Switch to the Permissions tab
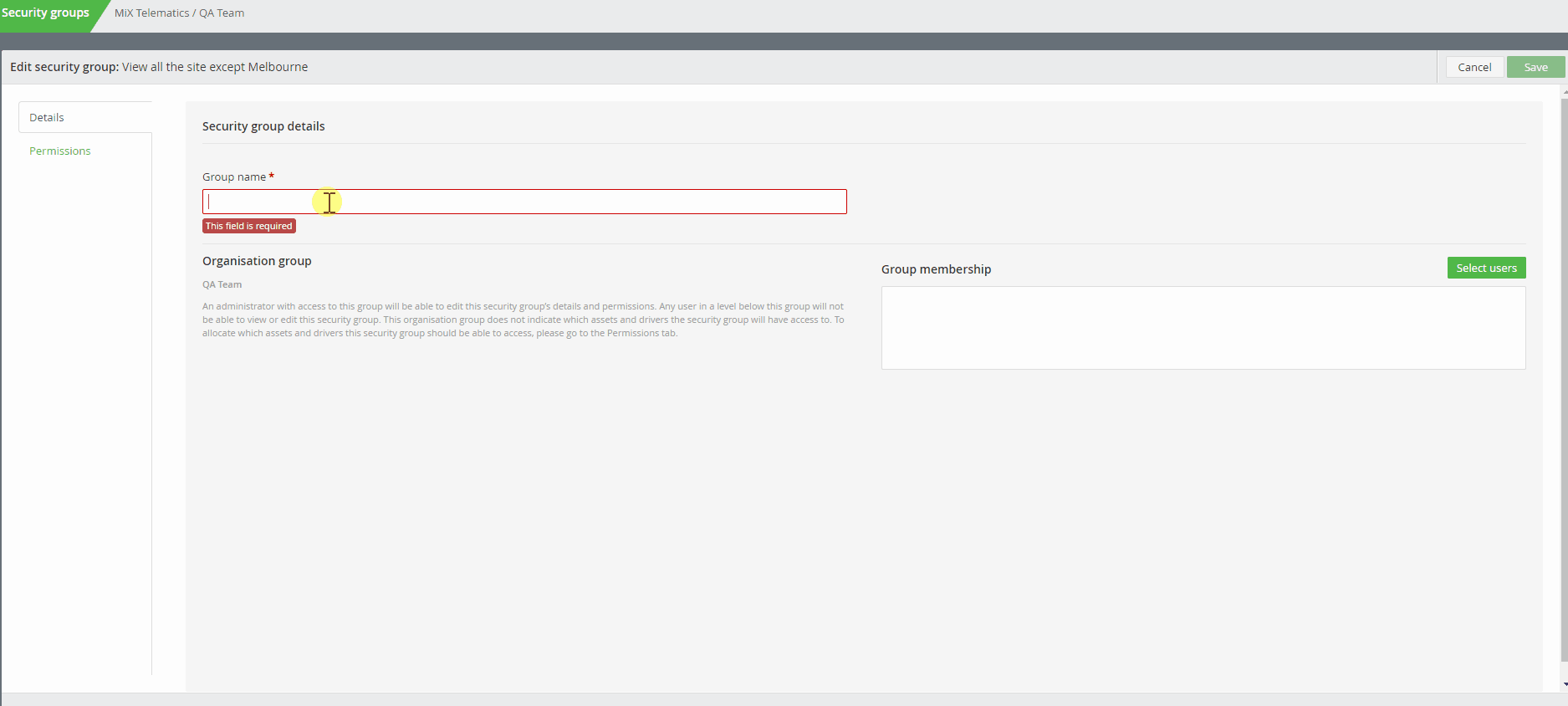The image size is (1568, 706). click(x=60, y=151)
